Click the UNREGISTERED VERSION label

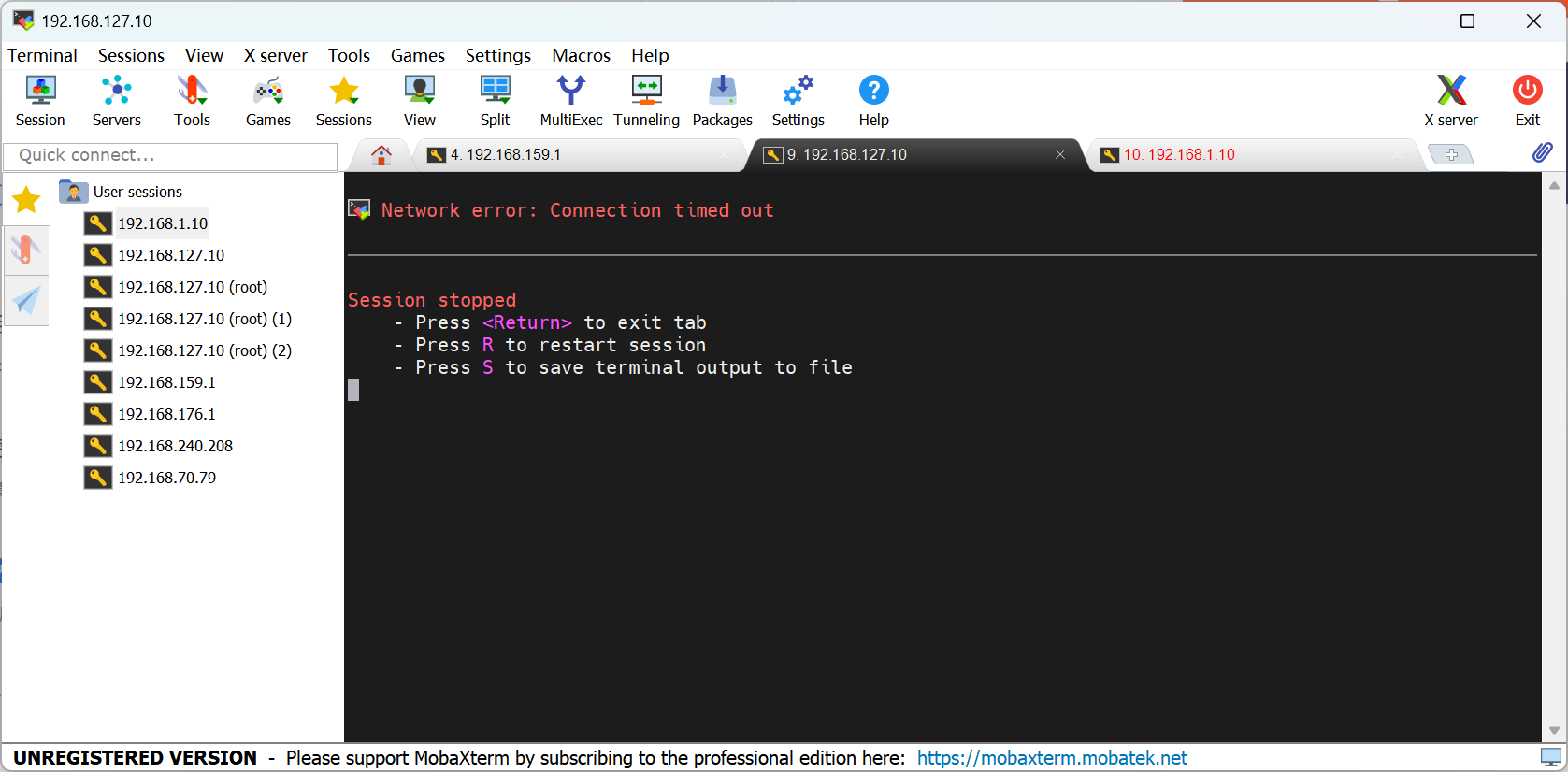[x=135, y=758]
